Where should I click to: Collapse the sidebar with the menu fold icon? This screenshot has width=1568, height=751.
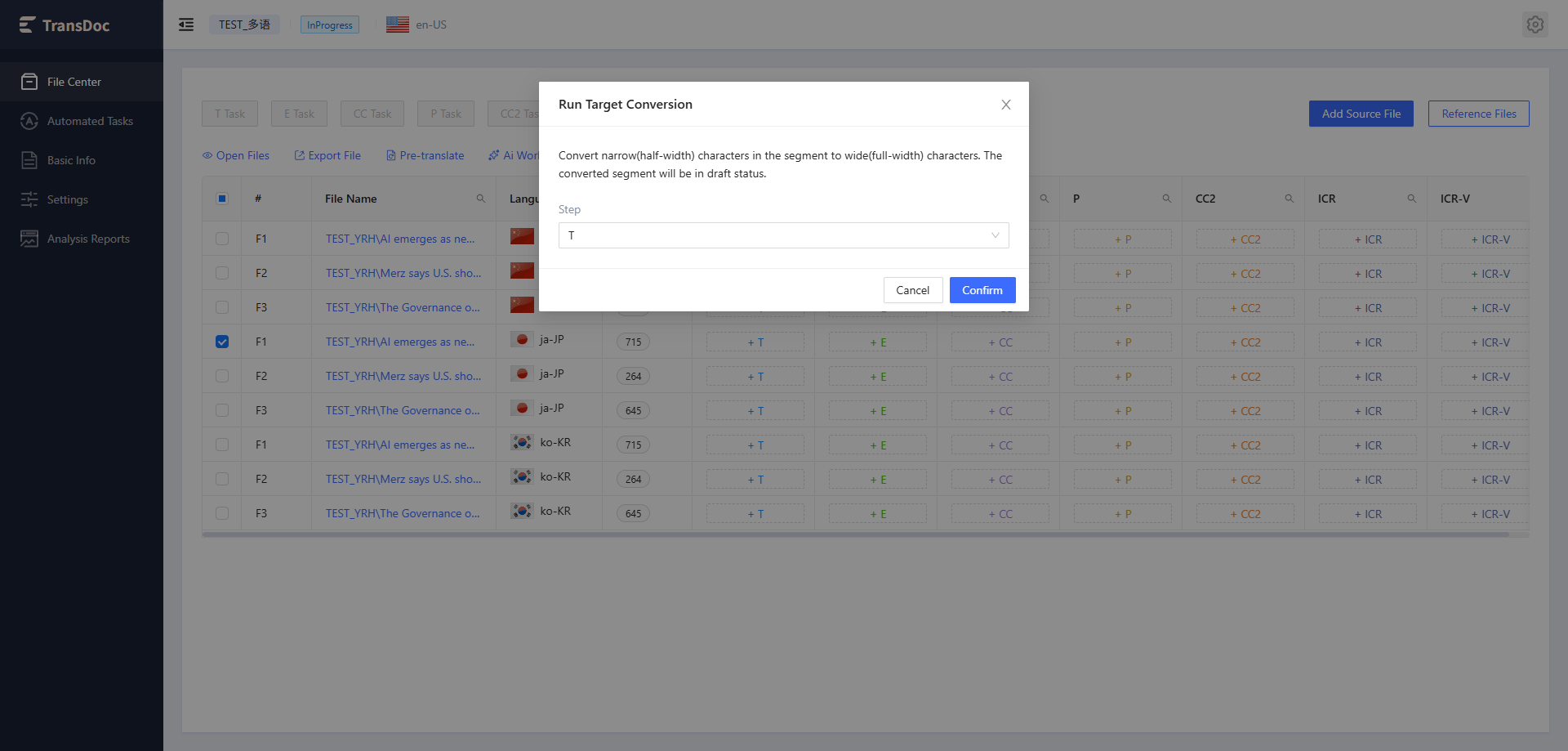point(186,25)
